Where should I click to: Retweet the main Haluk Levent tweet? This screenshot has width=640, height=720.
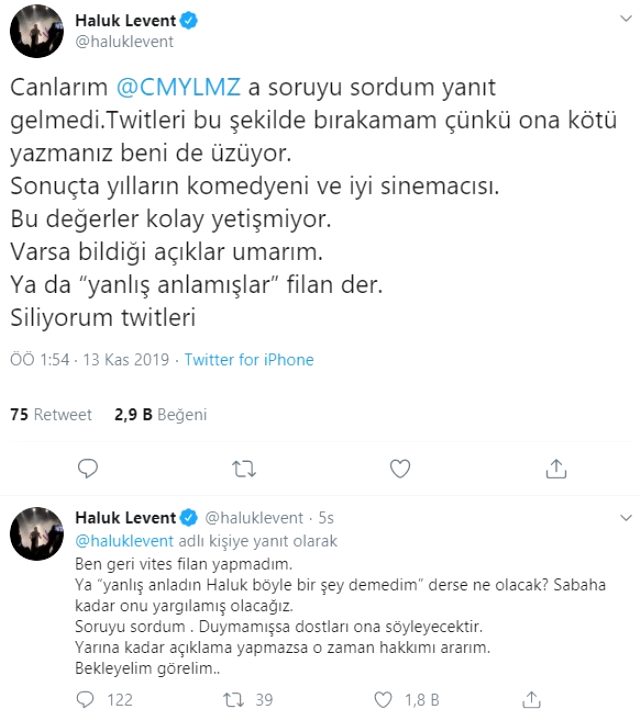point(243,468)
